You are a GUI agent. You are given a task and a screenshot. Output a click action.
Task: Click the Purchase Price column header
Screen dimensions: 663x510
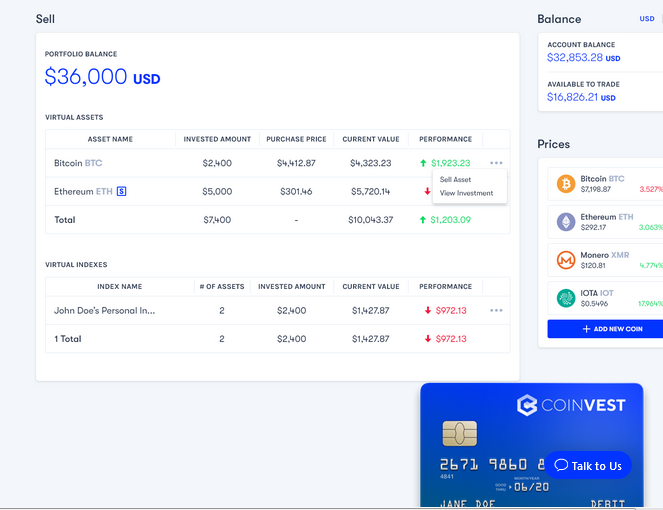[296, 139]
